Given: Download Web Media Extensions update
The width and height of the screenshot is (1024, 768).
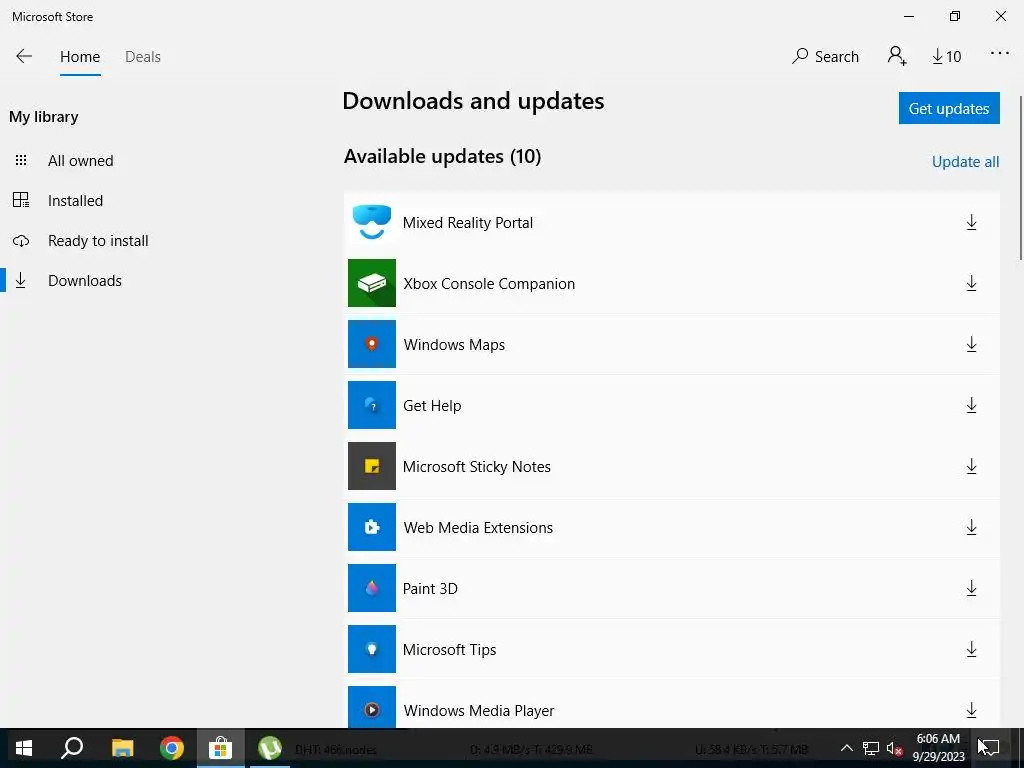Looking at the screenshot, I should click(x=971, y=527).
